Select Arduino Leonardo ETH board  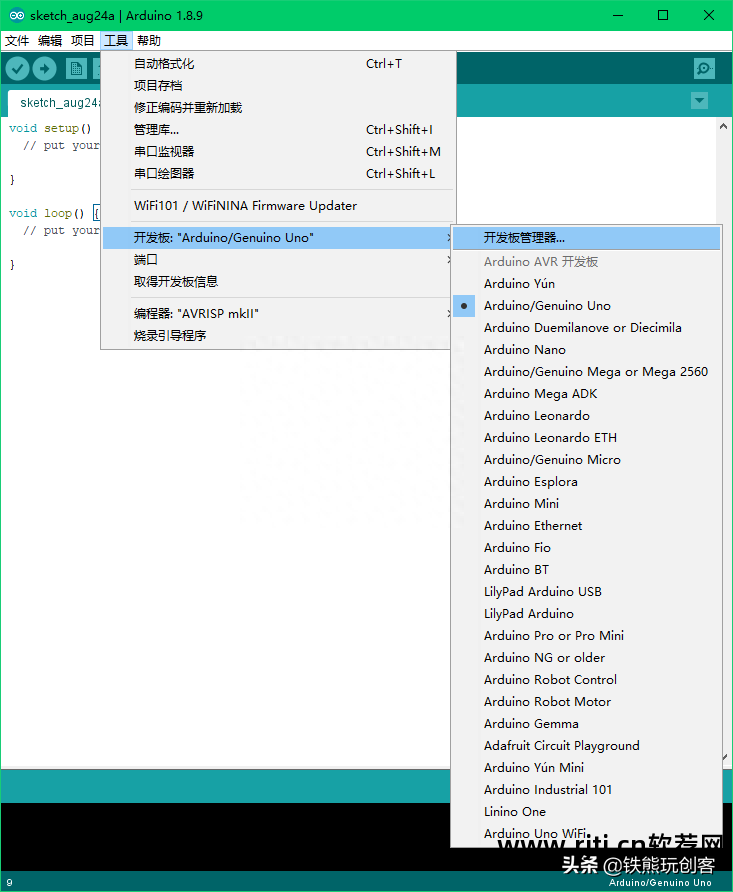(x=586, y=437)
